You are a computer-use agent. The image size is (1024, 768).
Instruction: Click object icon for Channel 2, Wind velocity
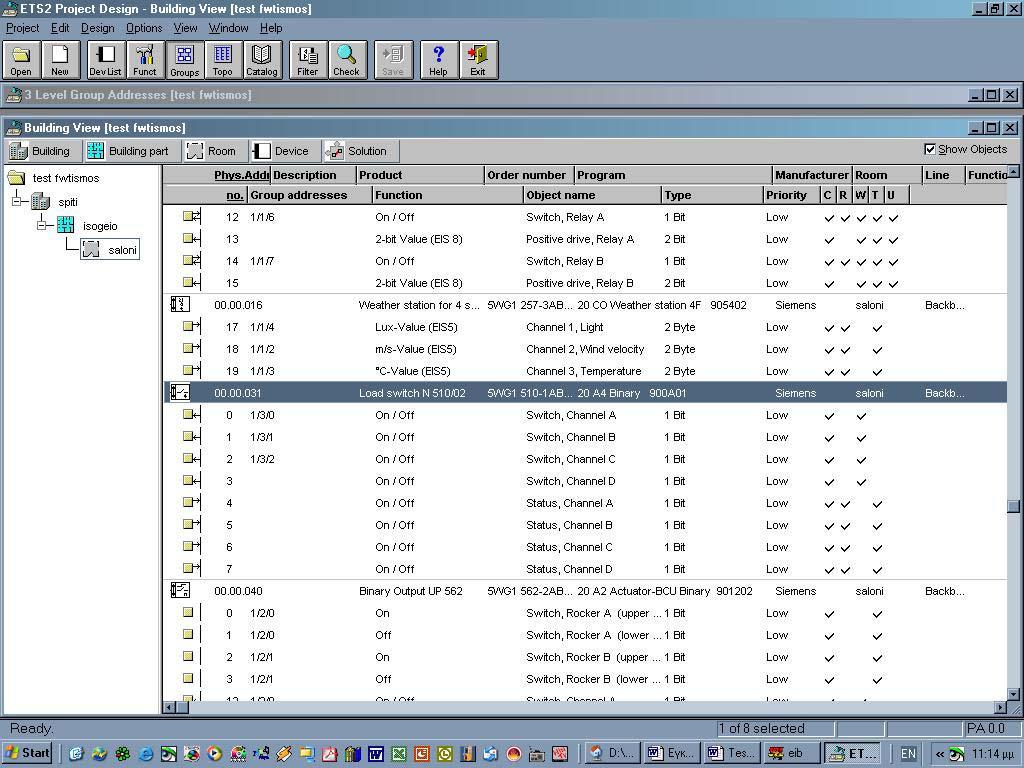click(191, 348)
